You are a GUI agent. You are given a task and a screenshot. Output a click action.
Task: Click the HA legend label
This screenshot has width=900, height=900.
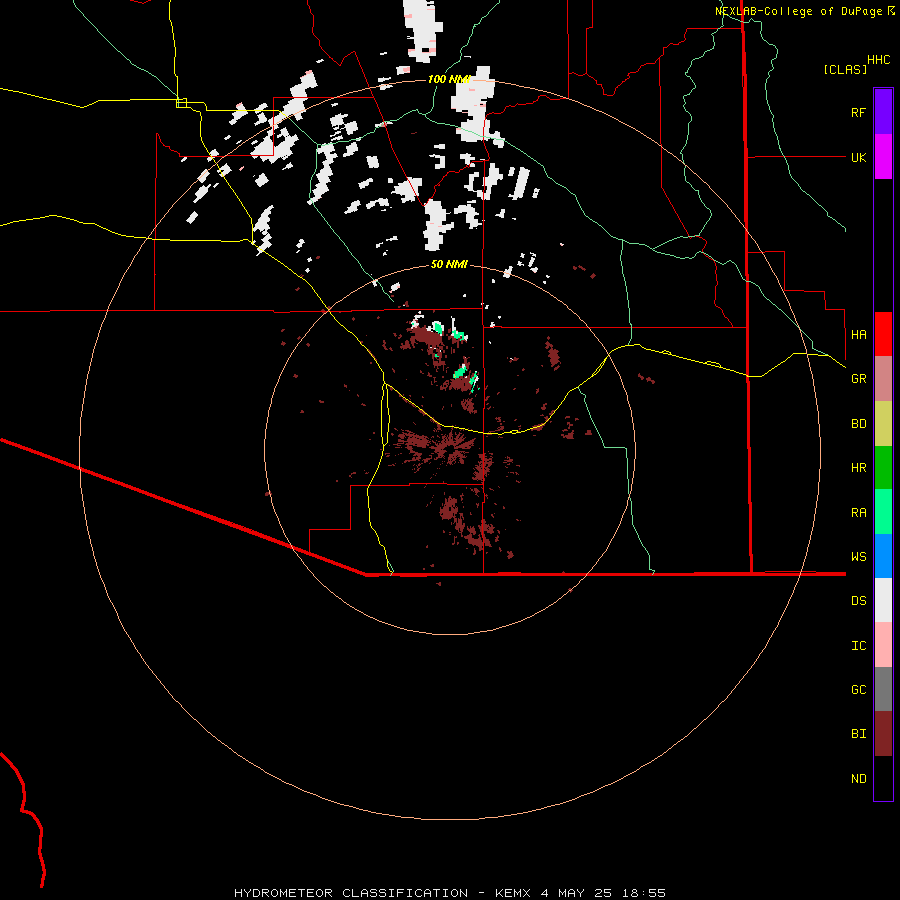click(858, 335)
